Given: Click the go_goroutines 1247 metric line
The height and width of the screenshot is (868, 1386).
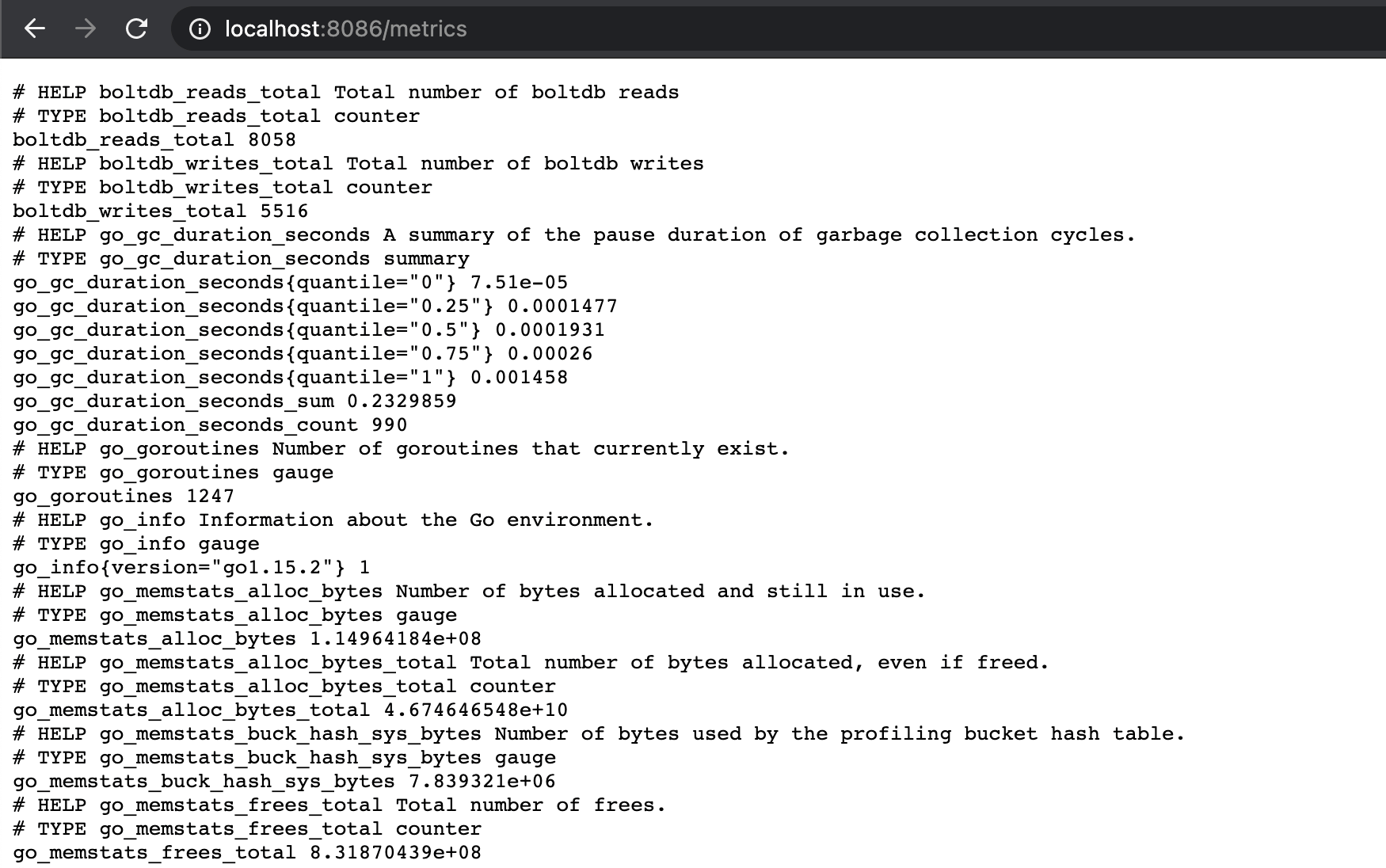Looking at the screenshot, I should [122, 496].
